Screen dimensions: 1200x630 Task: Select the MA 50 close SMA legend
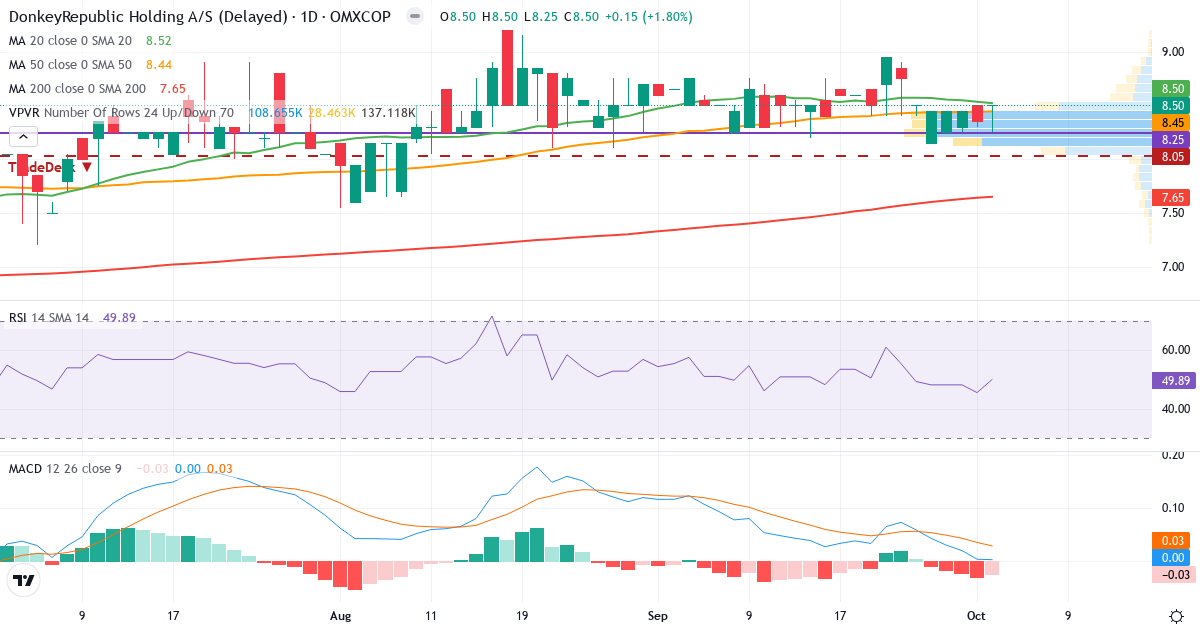70,65
